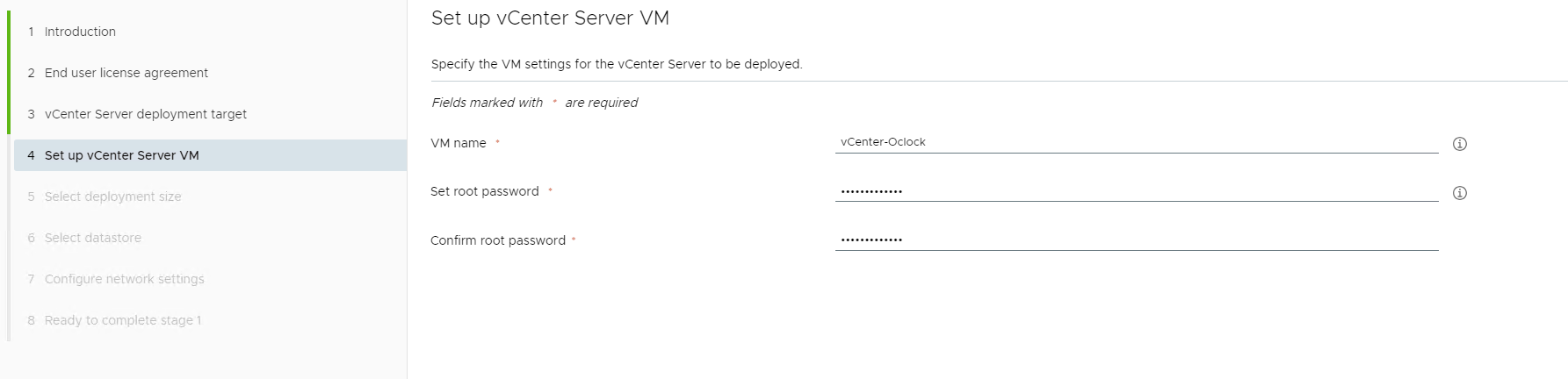Click the root password info icon
The height and width of the screenshot is (379, 1568).
1460,193
